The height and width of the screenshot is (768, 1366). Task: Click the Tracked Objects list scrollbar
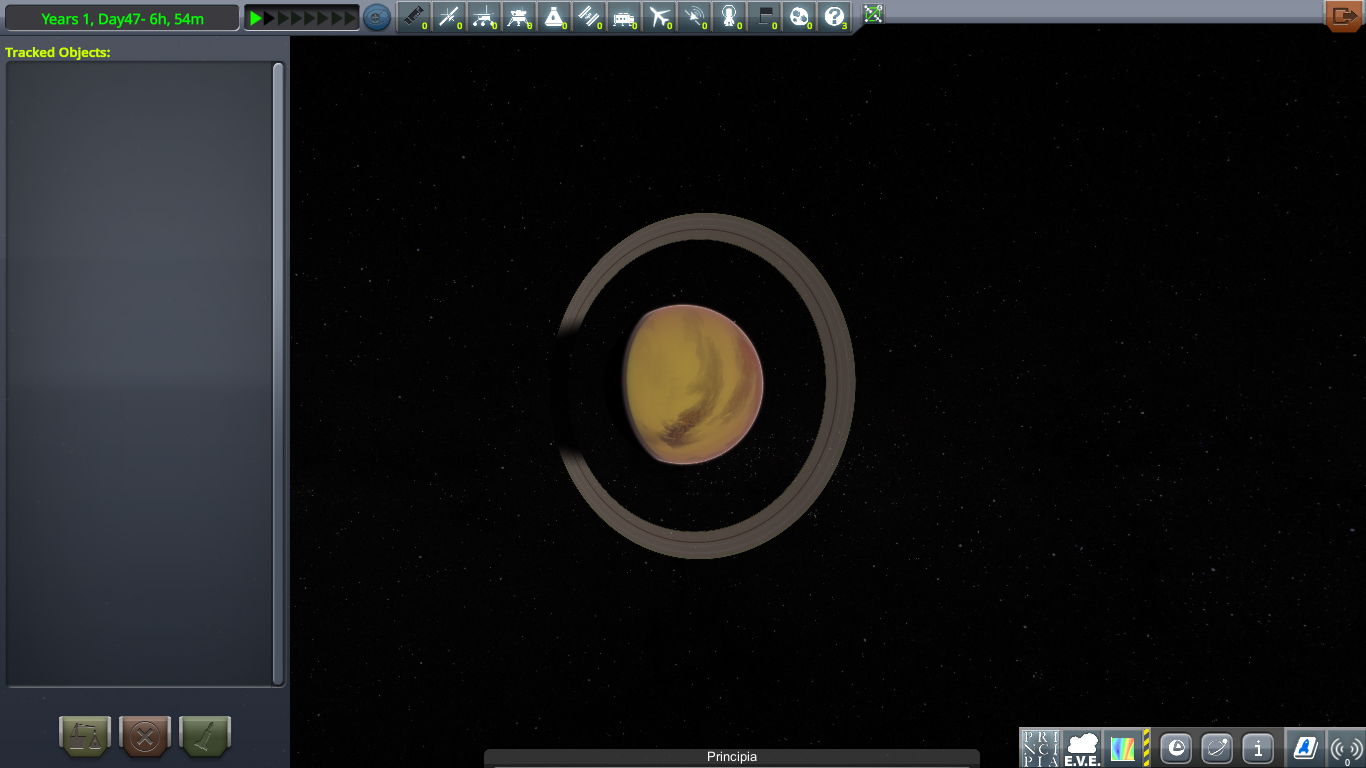[278, 373]
